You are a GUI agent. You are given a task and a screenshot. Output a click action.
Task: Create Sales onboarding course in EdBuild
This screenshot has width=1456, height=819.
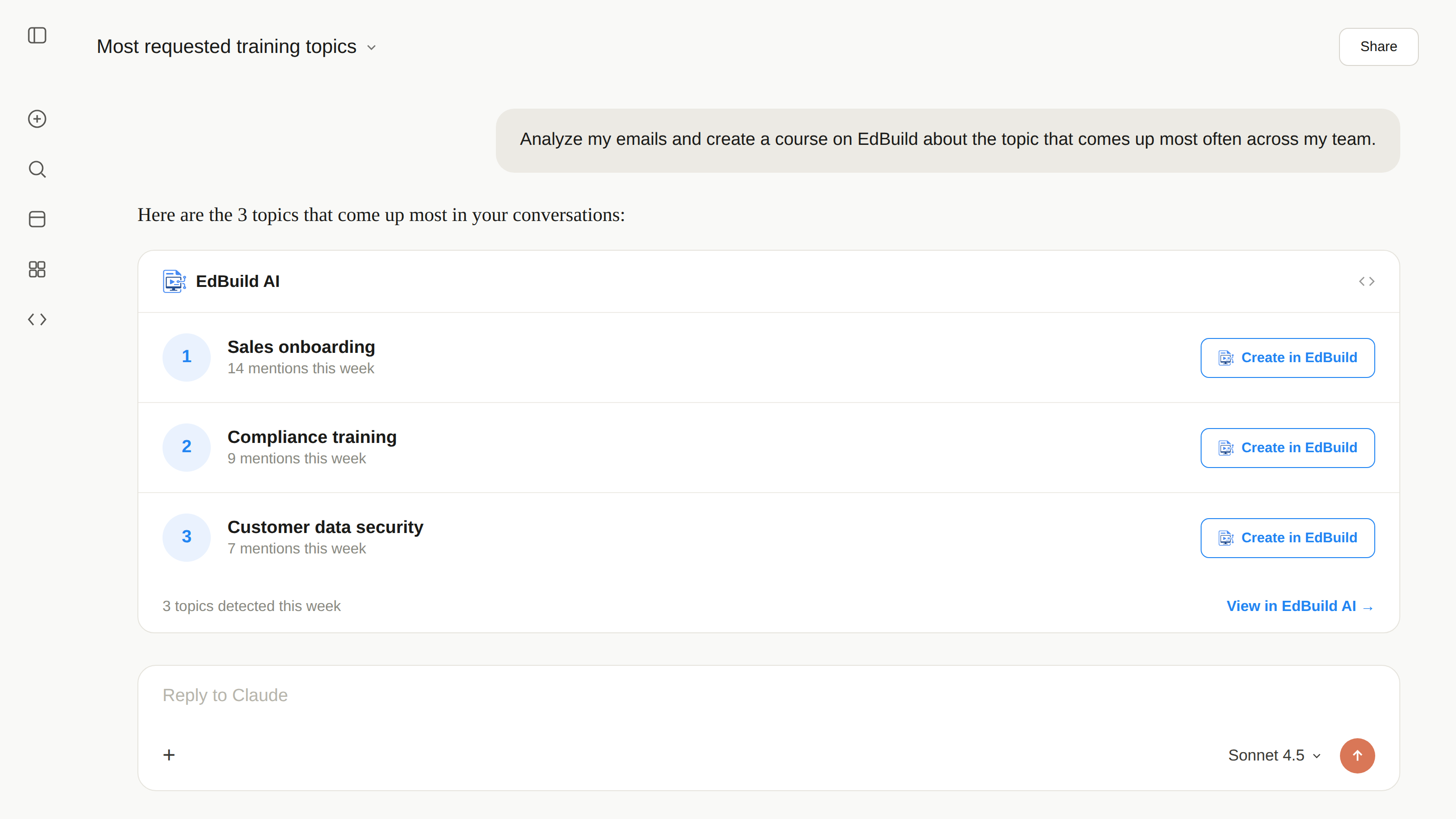[x=1287, y=358]
